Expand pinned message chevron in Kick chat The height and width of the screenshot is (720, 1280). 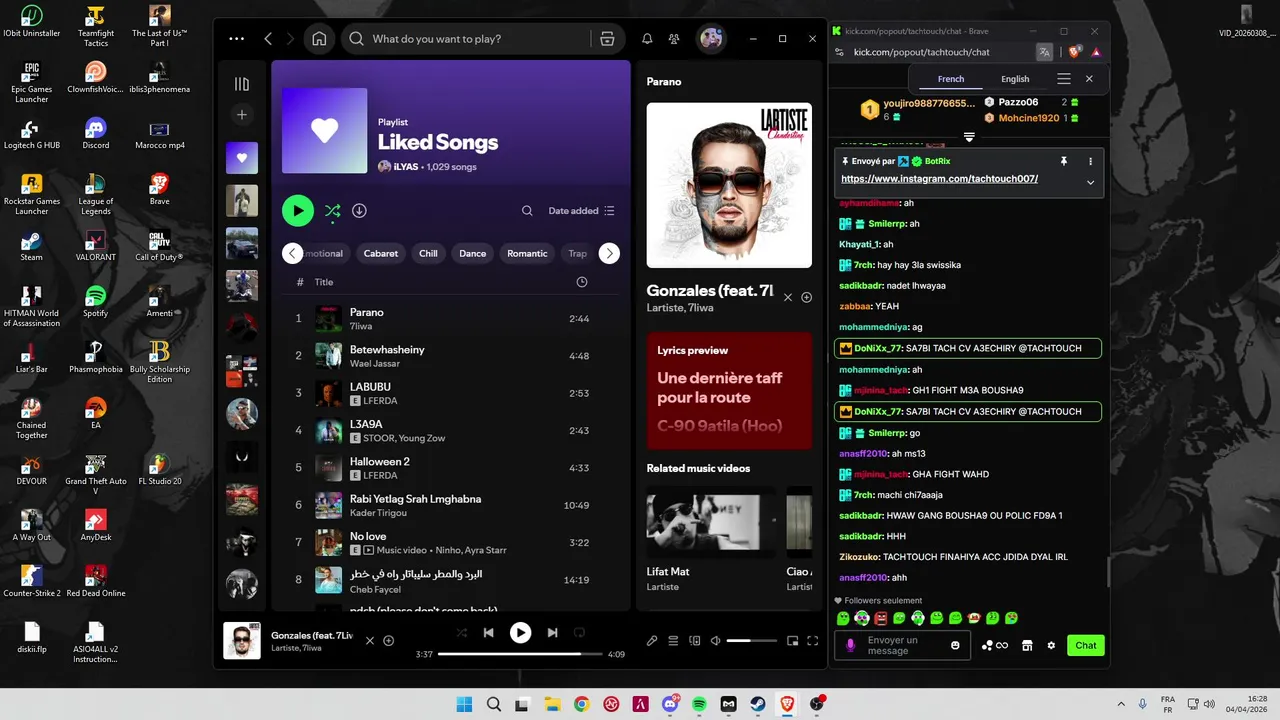1090,182
